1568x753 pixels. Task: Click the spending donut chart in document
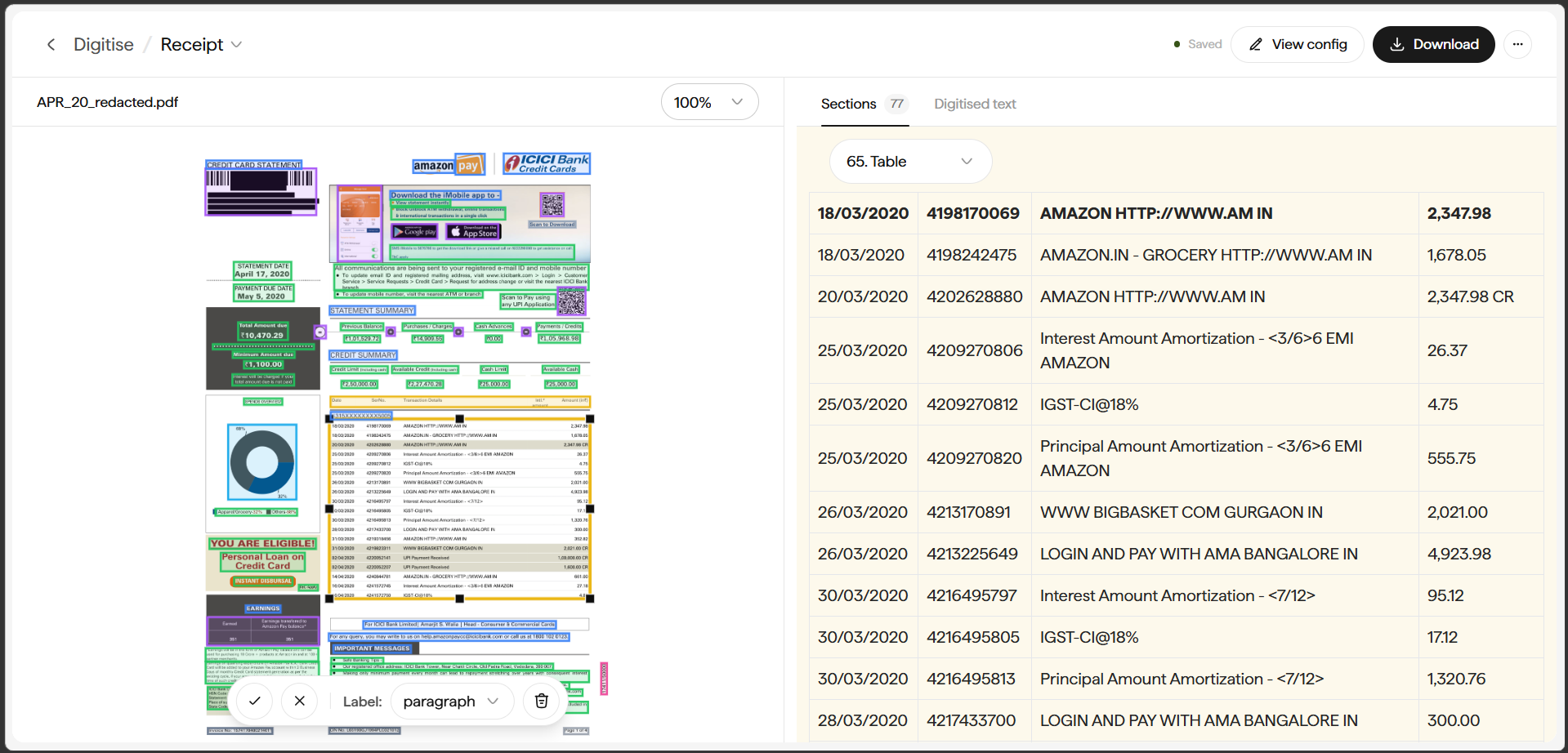click(x=262, y=463)
